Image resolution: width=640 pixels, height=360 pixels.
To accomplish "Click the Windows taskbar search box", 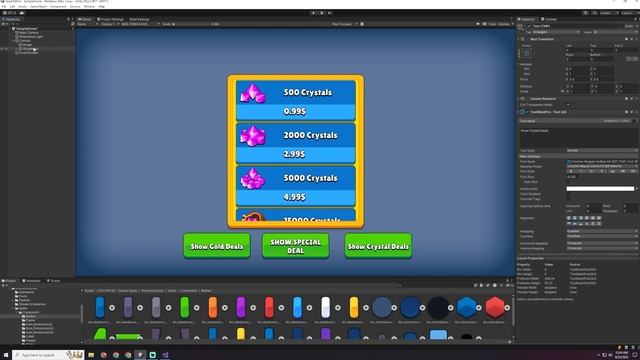I will pos(48,355).
